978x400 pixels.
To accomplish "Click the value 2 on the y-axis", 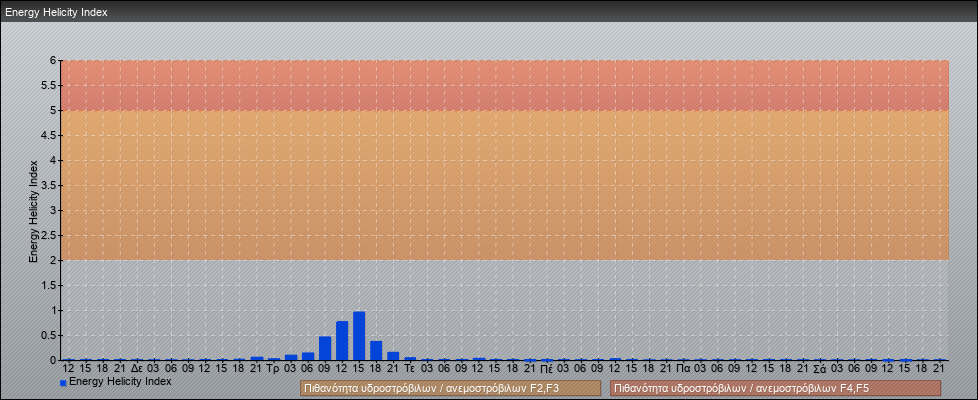I will click(x=52, y=260).
